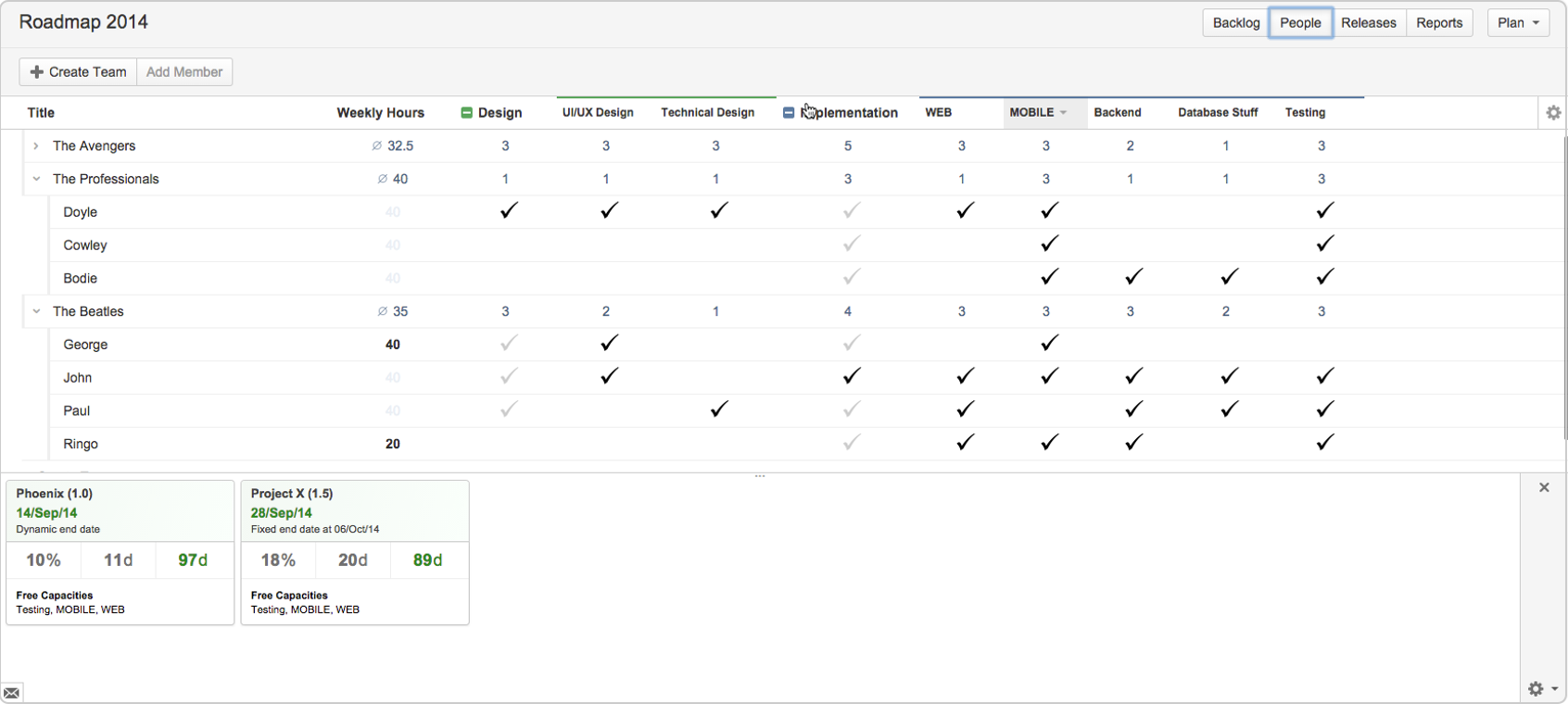
Task: Open the Plan dropdown menu
Action: coord(1518,23)
